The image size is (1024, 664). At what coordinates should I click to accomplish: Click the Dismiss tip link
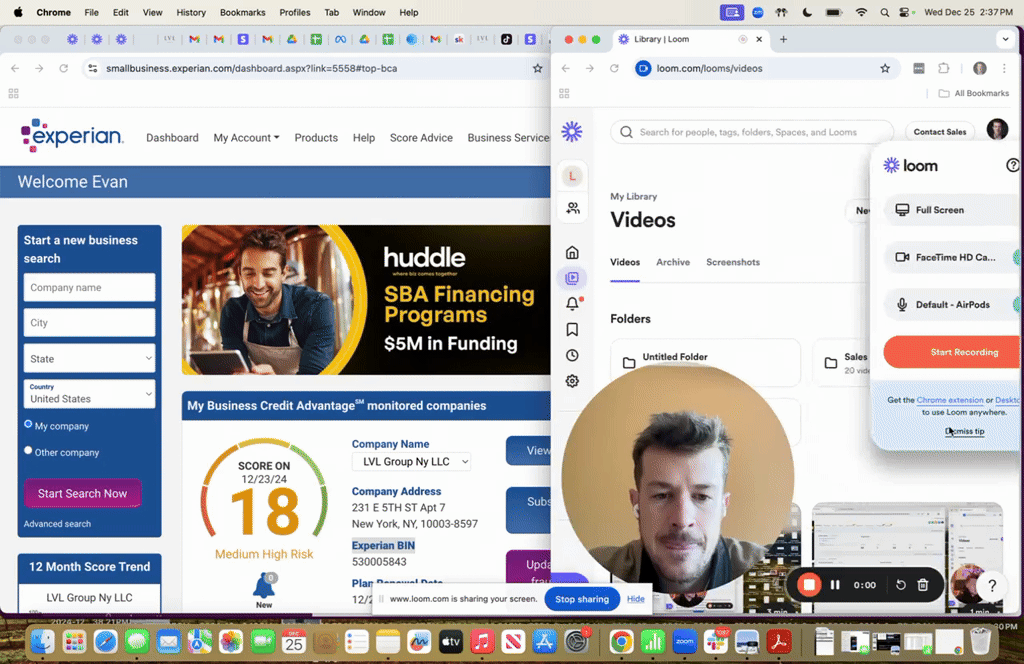(965, 431)
